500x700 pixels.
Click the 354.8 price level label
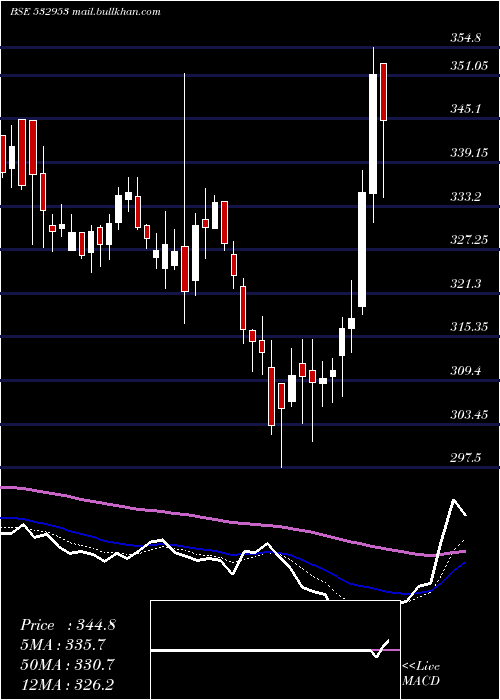[465, 38]
